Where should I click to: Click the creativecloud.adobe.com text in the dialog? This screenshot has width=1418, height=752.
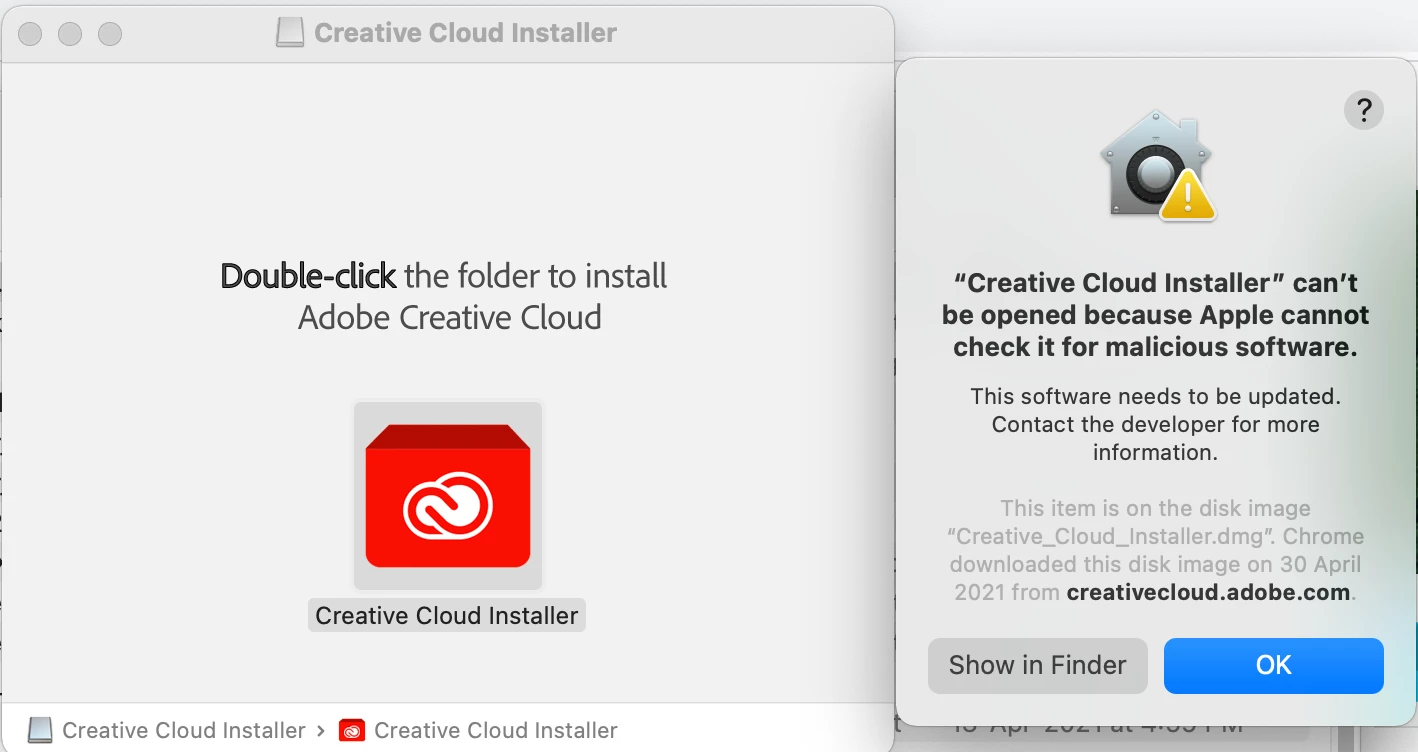point(1209,592)
